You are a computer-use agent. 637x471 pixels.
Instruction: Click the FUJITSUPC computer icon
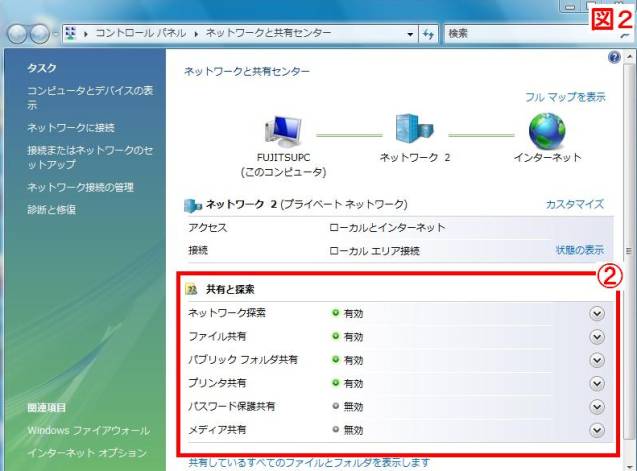(x=284, y=132)
